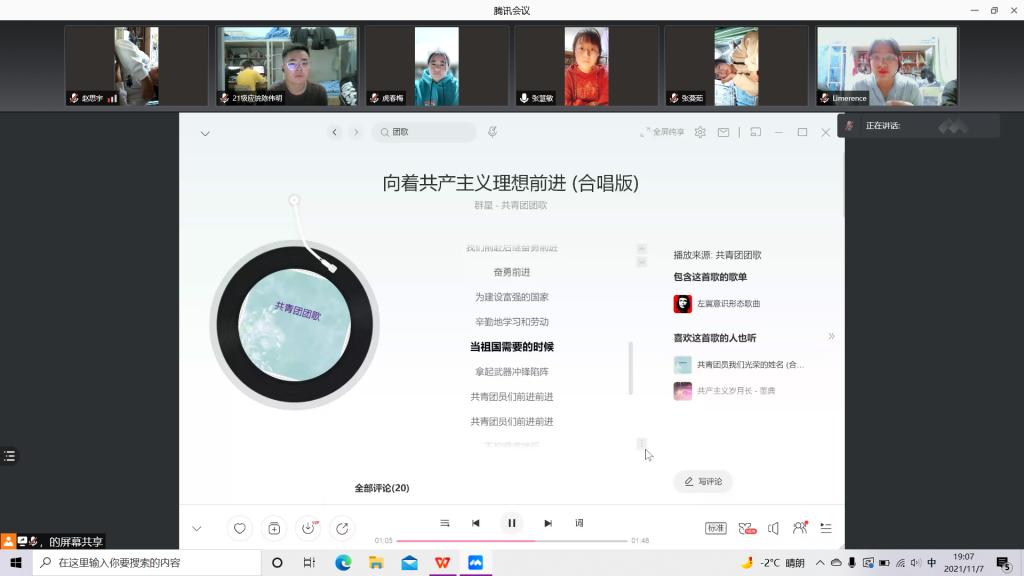Viewport: 1024px width, 576px height.
Task: Click the audio recognition microphone icon
Action: point(492,132)
